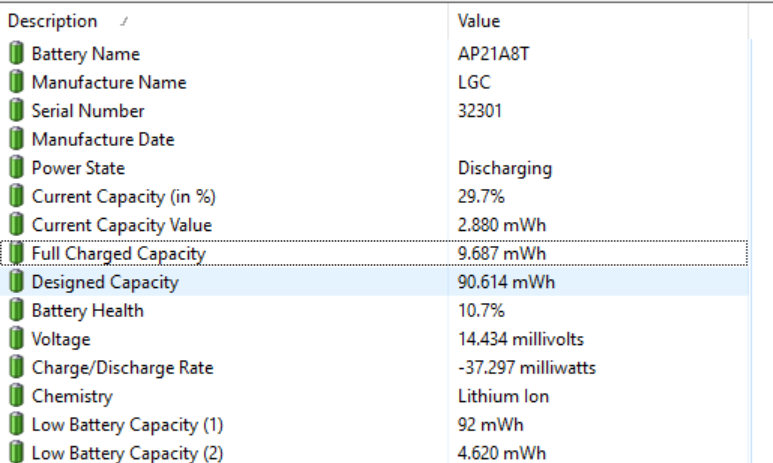Select the Battery Name row label
This screenshot has height=463, width=773.
86,54
